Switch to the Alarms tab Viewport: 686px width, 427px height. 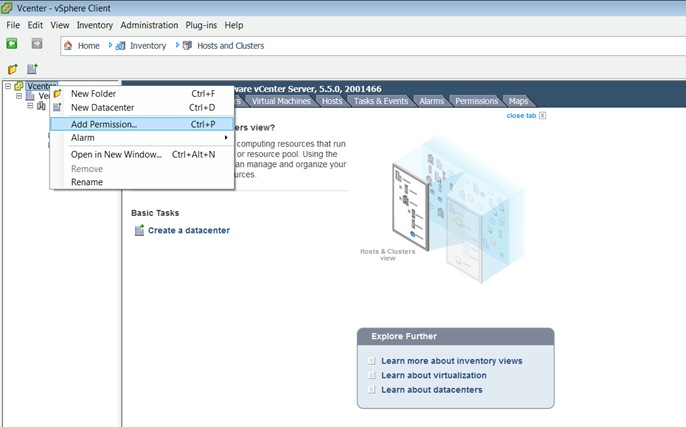coord(431,101)
